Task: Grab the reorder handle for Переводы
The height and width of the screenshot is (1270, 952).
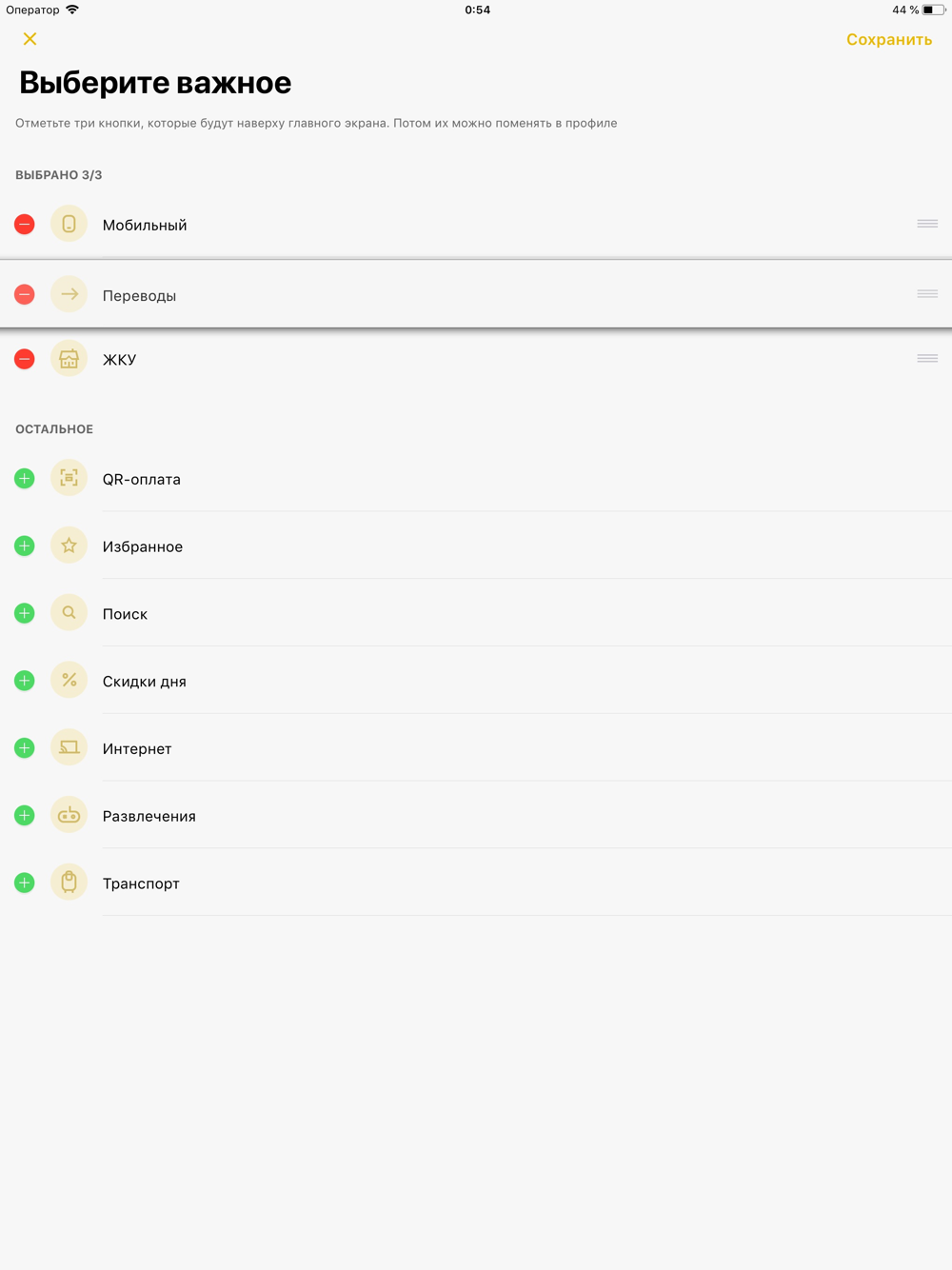Action: [927, 294]
